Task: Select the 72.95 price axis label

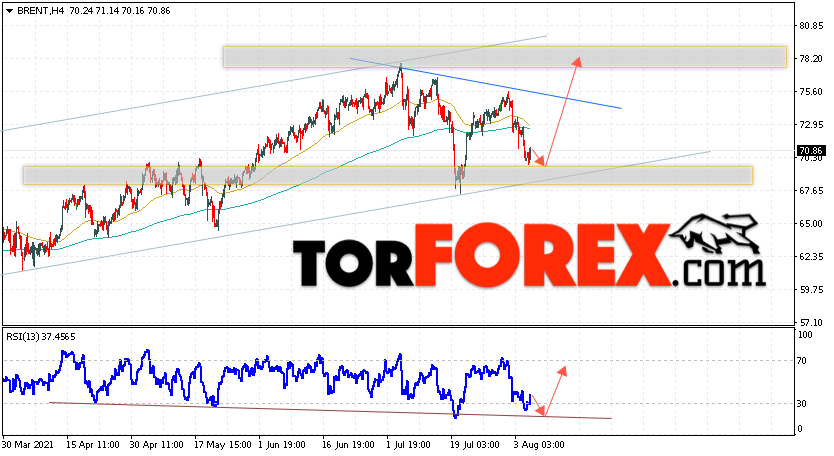Action: [x=811, y=125]
